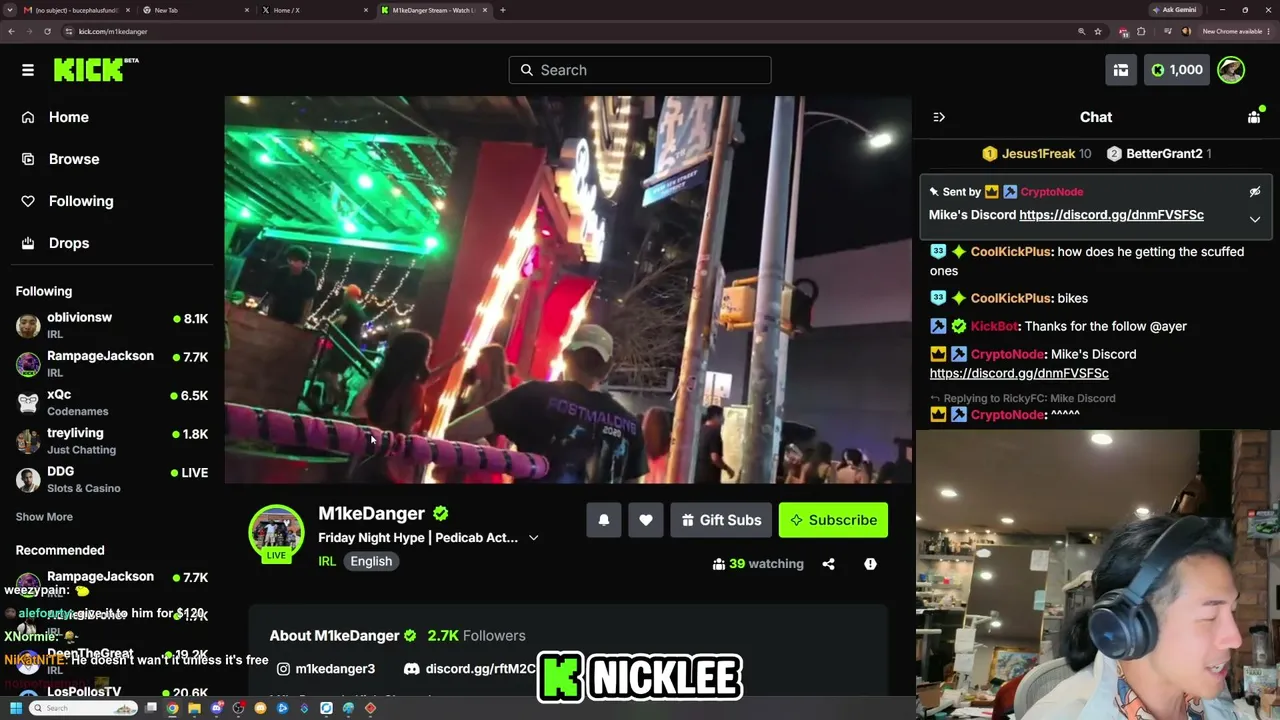This screenshot has width=1280, height=720.
Task: Open m1kedanger3 Instagram link
Action: click(x=326, y=669)
